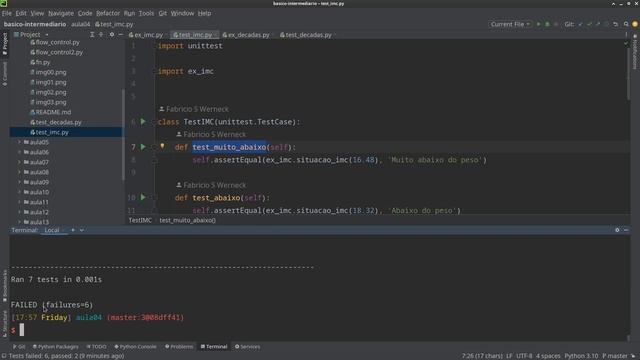Click the Rollback undo arrow icon
Image resolution: width=640 pixels, height=360 pixels.
[x=616, y=24]
